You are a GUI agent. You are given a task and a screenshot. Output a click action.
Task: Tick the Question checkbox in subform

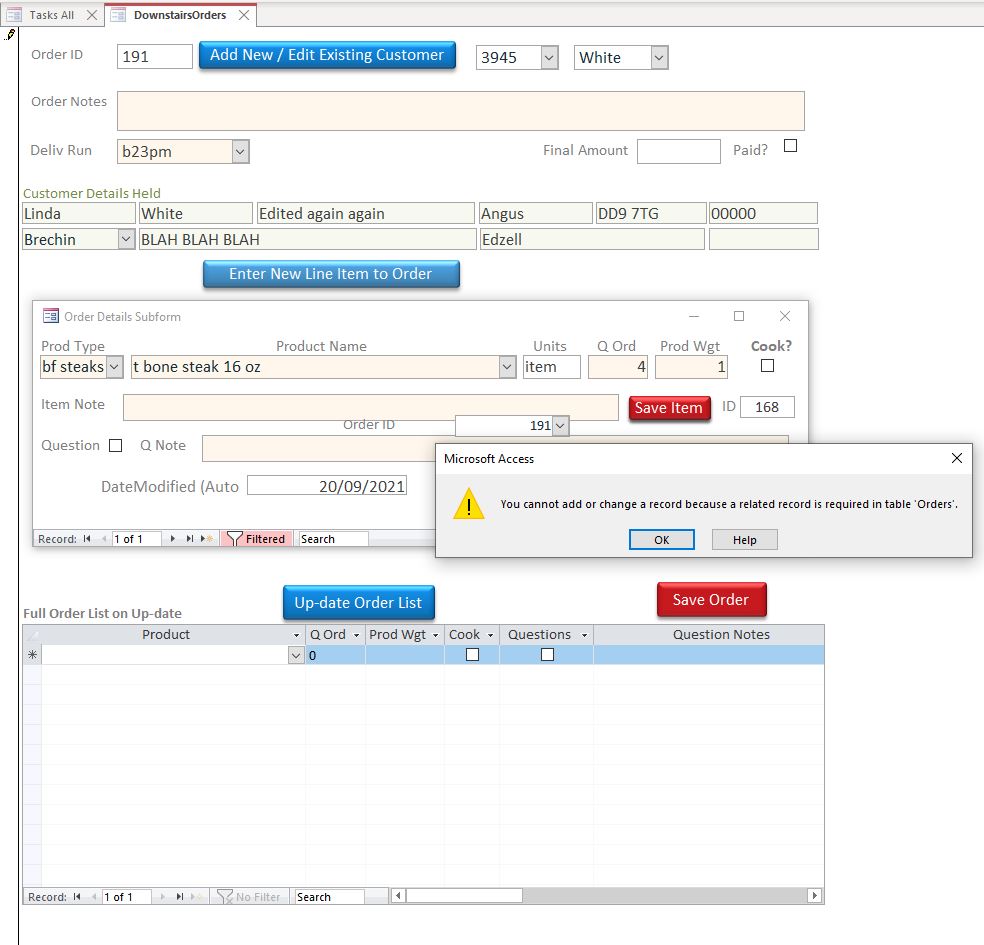tap(115, 445)
